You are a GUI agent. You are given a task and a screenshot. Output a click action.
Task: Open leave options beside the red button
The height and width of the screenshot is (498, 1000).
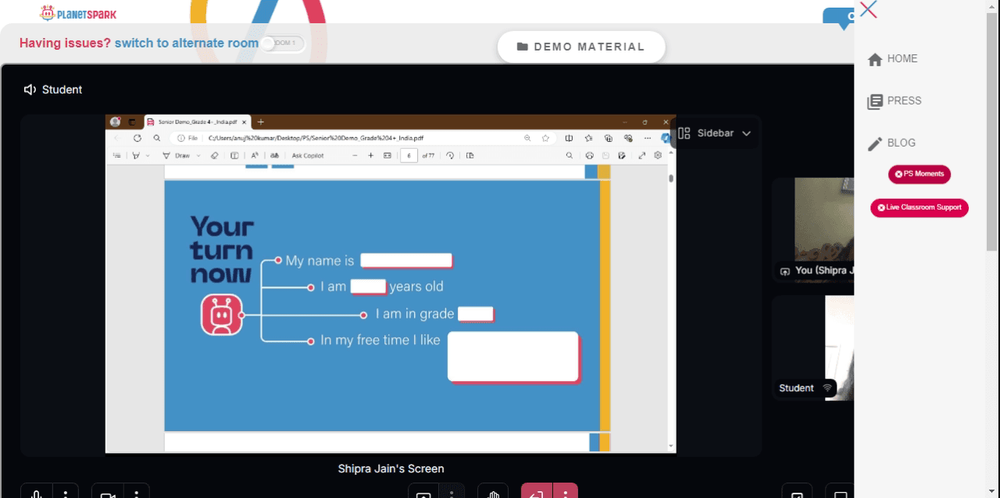point(565,492)
